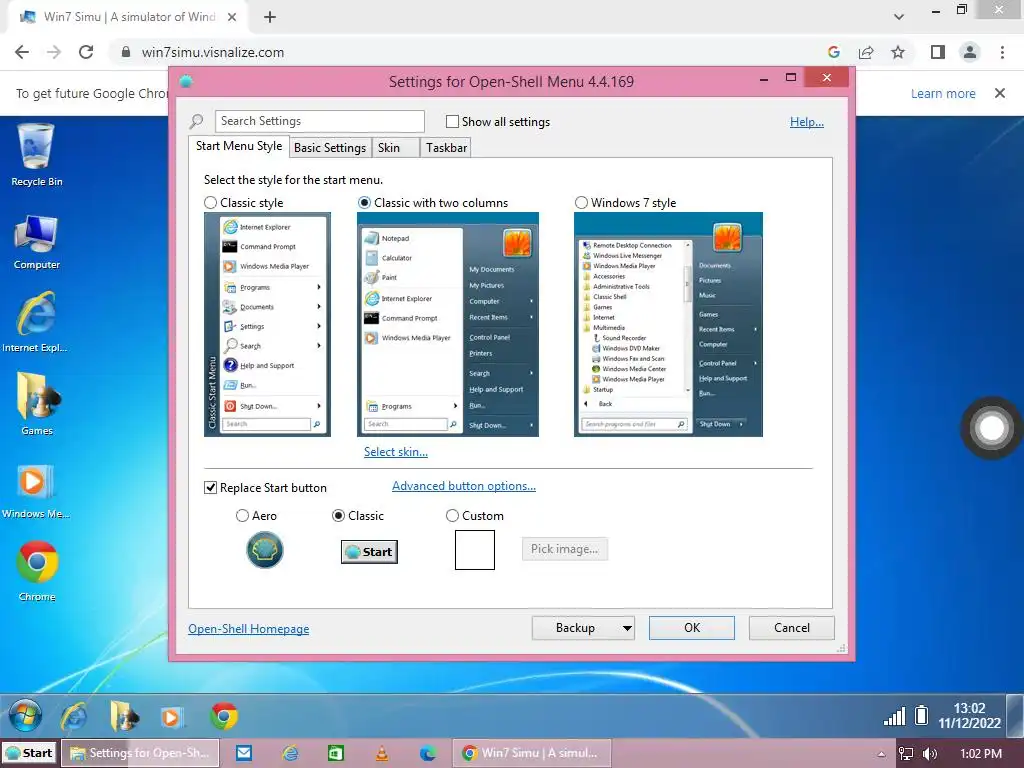The height and width of the screenshot is (768, 1024).
Task: Open the Select skin link
Action: point(396,452)
